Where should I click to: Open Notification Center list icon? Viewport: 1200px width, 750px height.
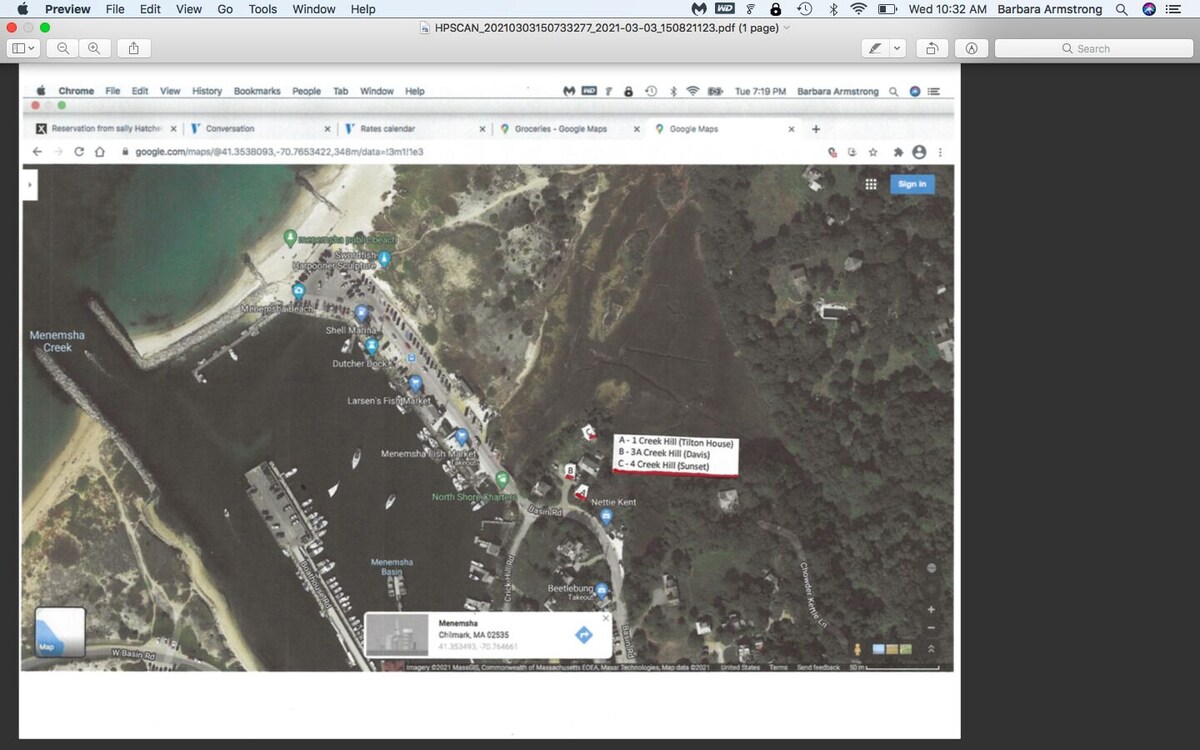point(1175,9)
